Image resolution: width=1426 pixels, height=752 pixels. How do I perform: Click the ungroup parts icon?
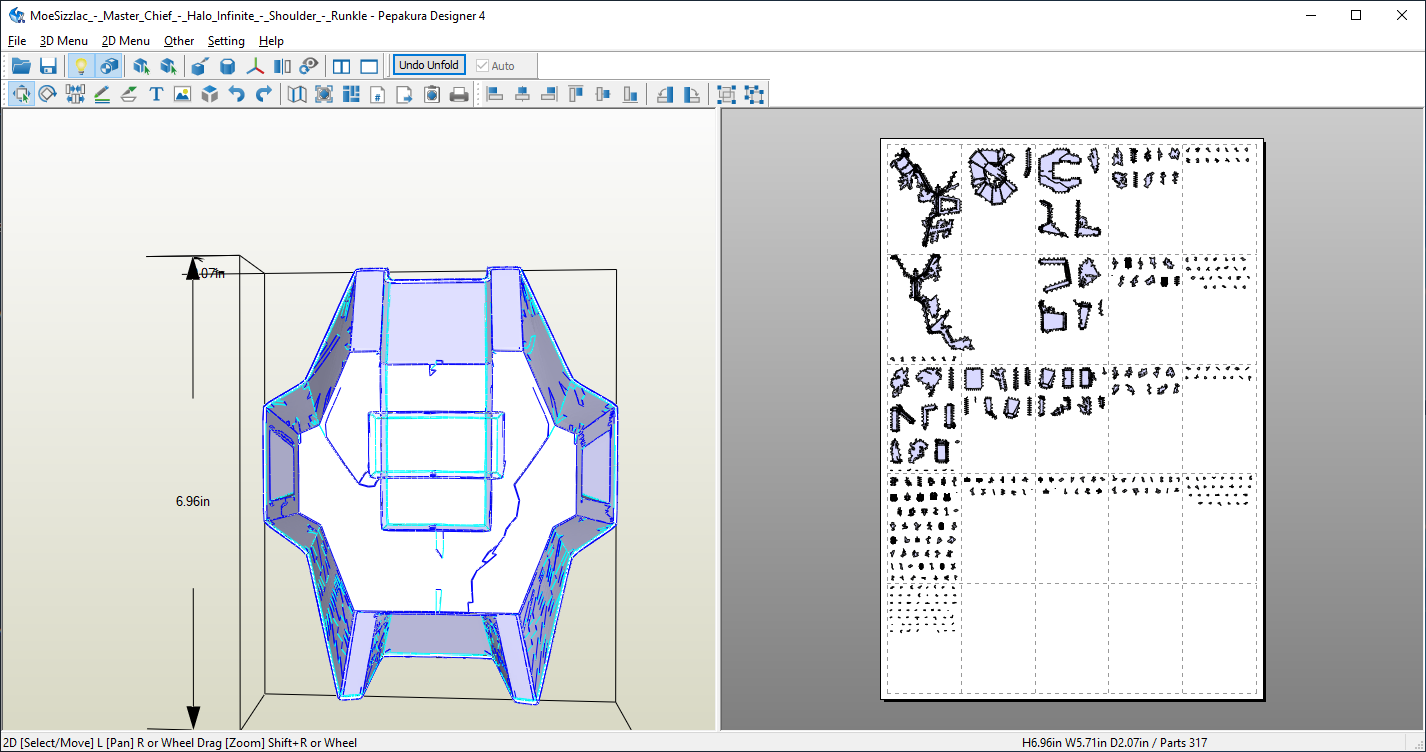coord(754,94)
